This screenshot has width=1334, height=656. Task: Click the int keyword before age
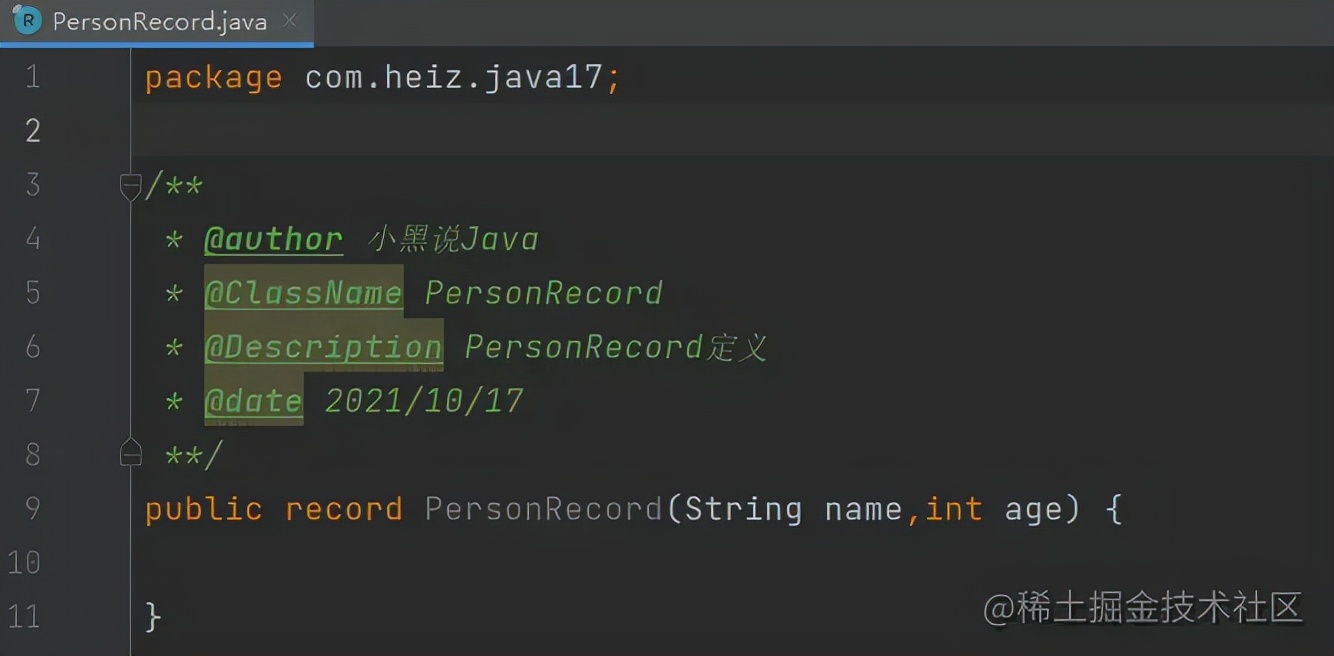(x=953, y=508)
